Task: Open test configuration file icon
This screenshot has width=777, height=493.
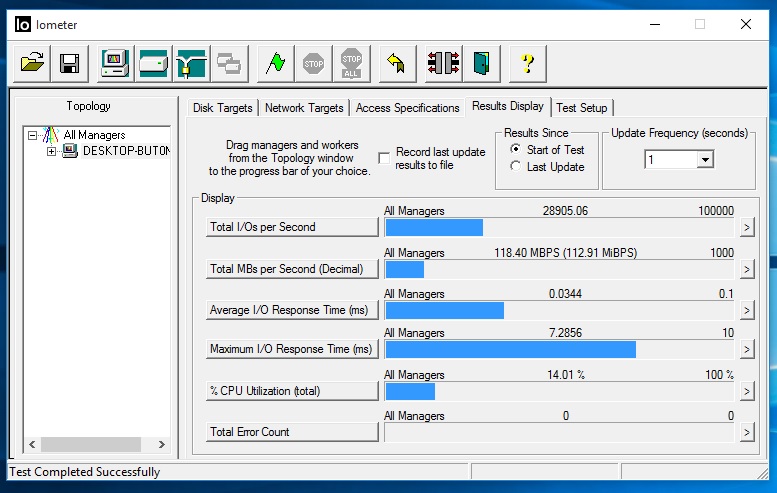Action: (32, 63)
